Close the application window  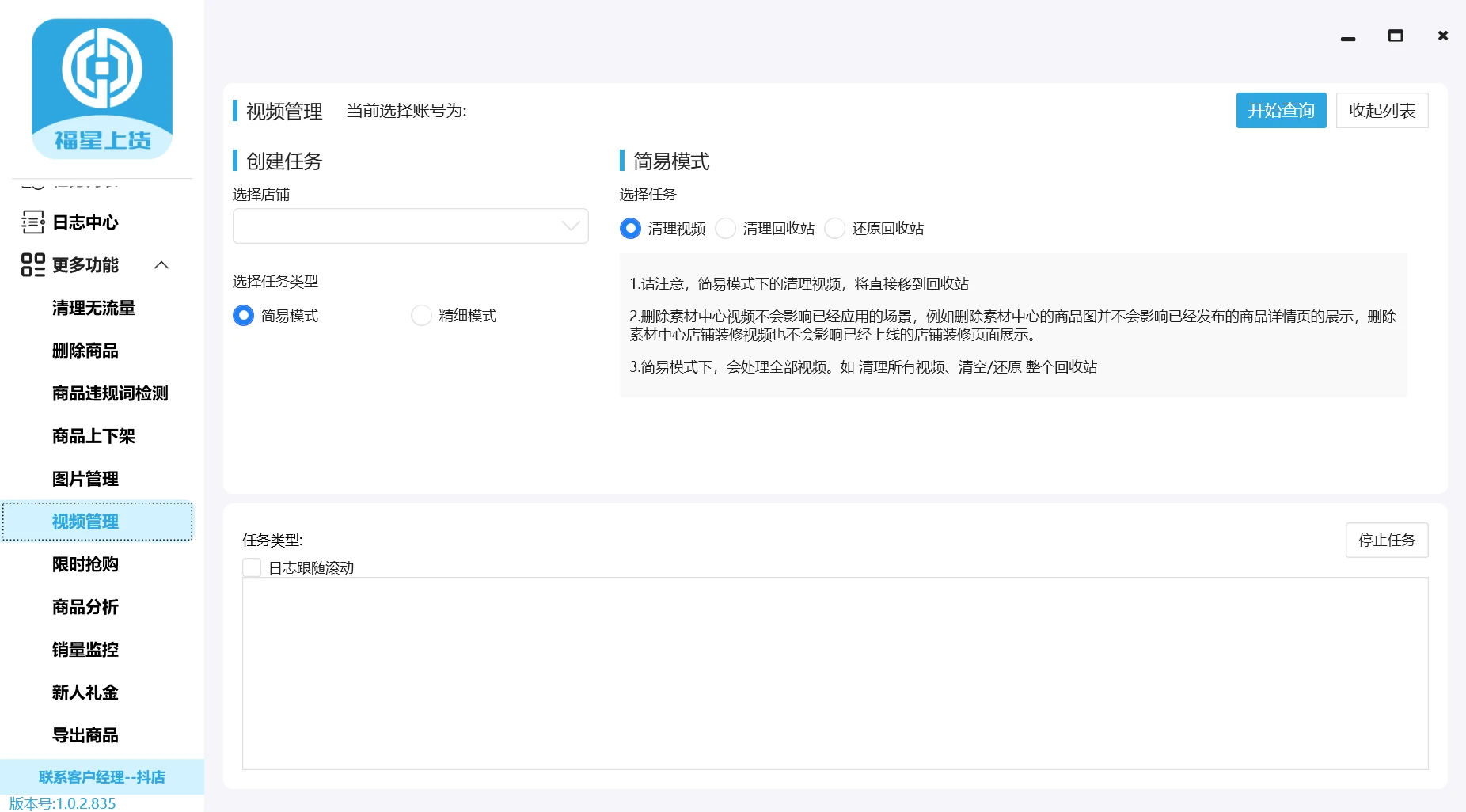(1443, 36)
